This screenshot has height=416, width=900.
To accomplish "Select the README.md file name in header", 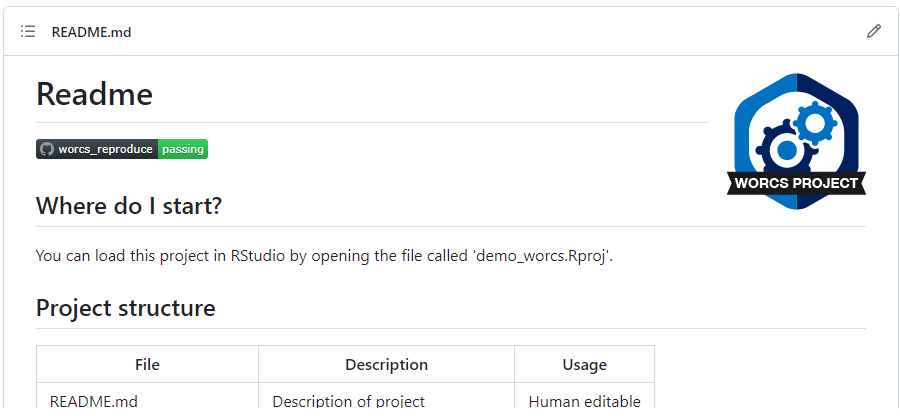I will coord(91,32).
